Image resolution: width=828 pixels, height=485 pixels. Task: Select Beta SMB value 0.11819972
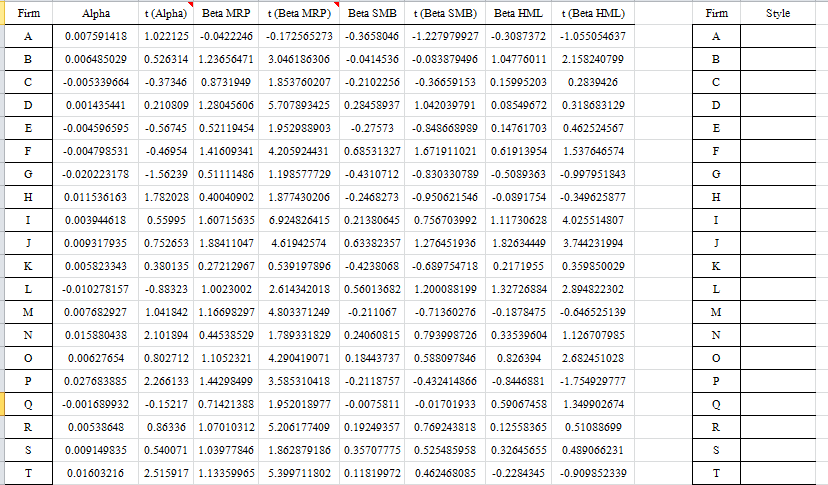[372, 473]
